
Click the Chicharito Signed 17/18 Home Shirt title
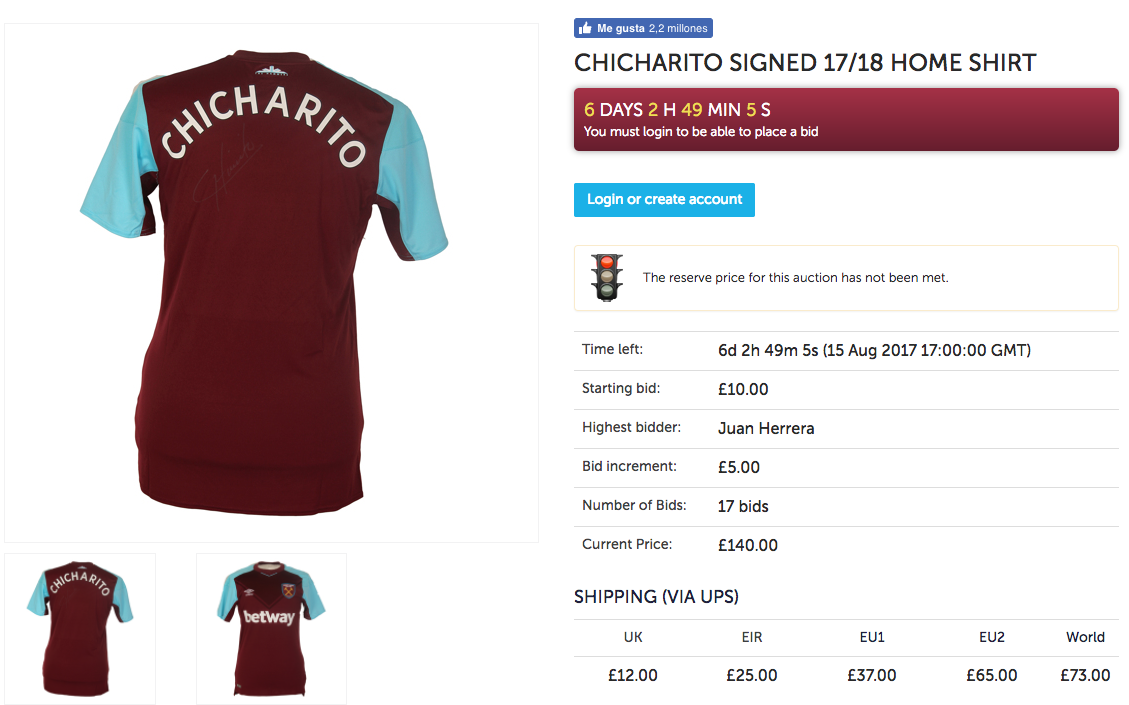pyautogui.click(x=805, y=63)
